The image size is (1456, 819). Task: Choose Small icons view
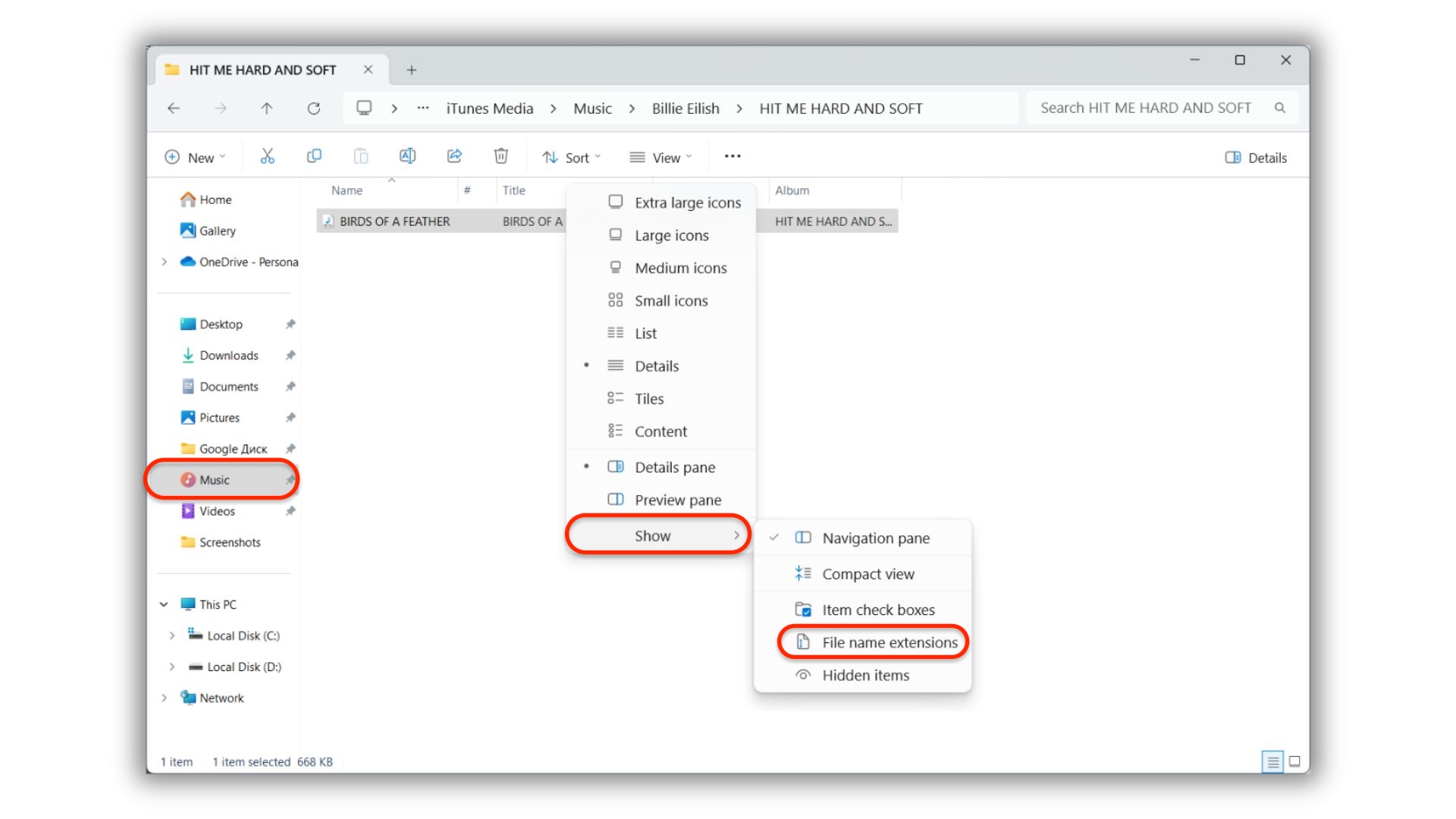click(661, 300)
